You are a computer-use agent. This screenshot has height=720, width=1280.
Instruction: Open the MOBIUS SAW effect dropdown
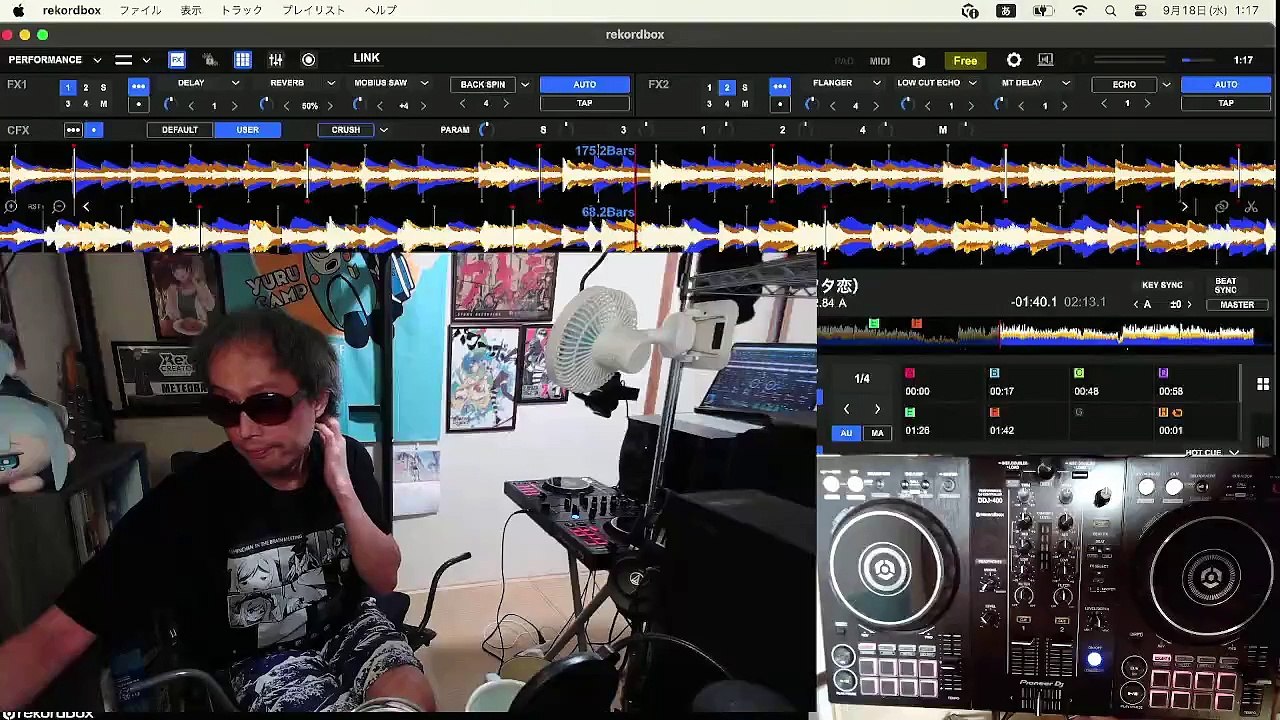coord(424,84)
